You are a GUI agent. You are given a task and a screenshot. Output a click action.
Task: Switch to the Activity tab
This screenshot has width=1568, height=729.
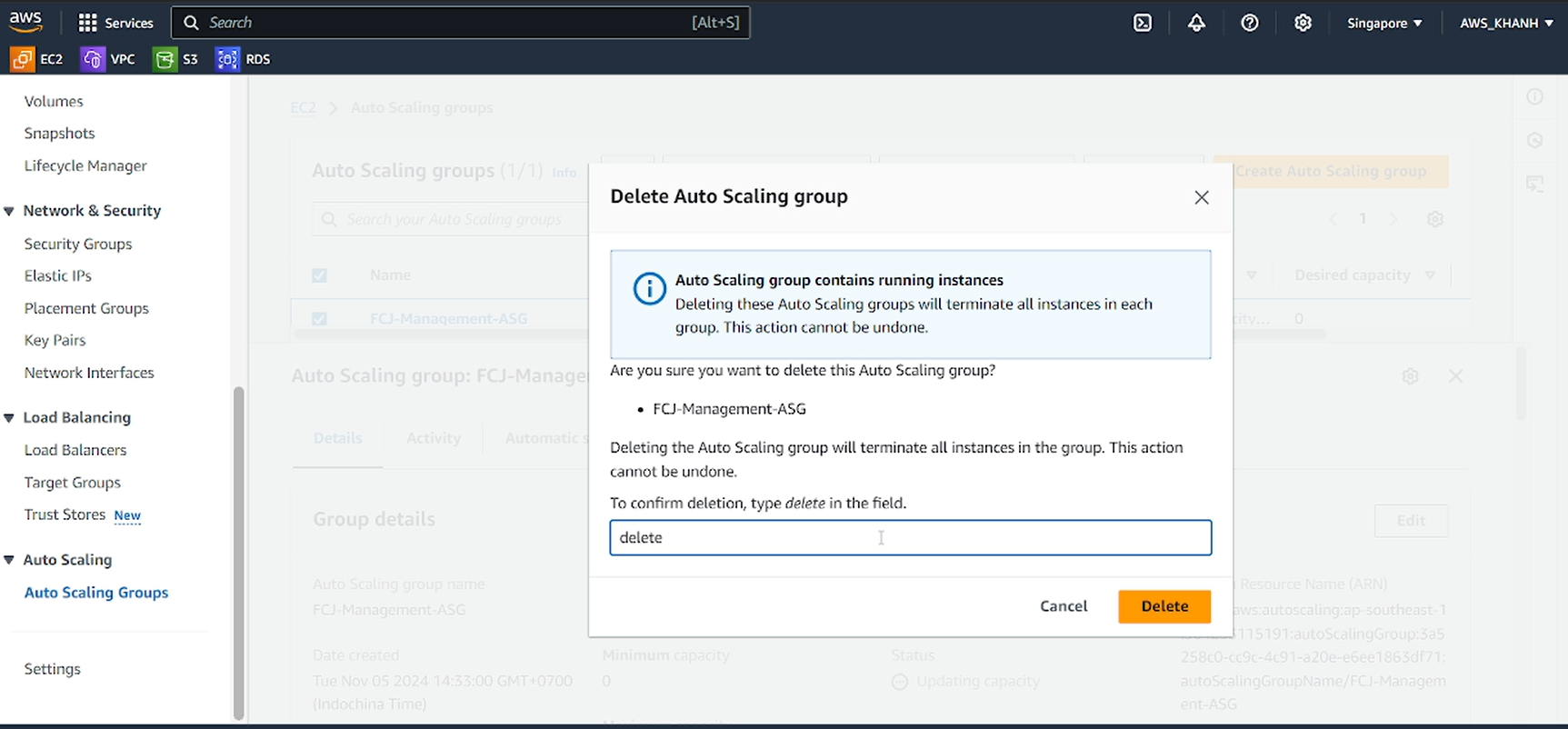click(433, 438)
